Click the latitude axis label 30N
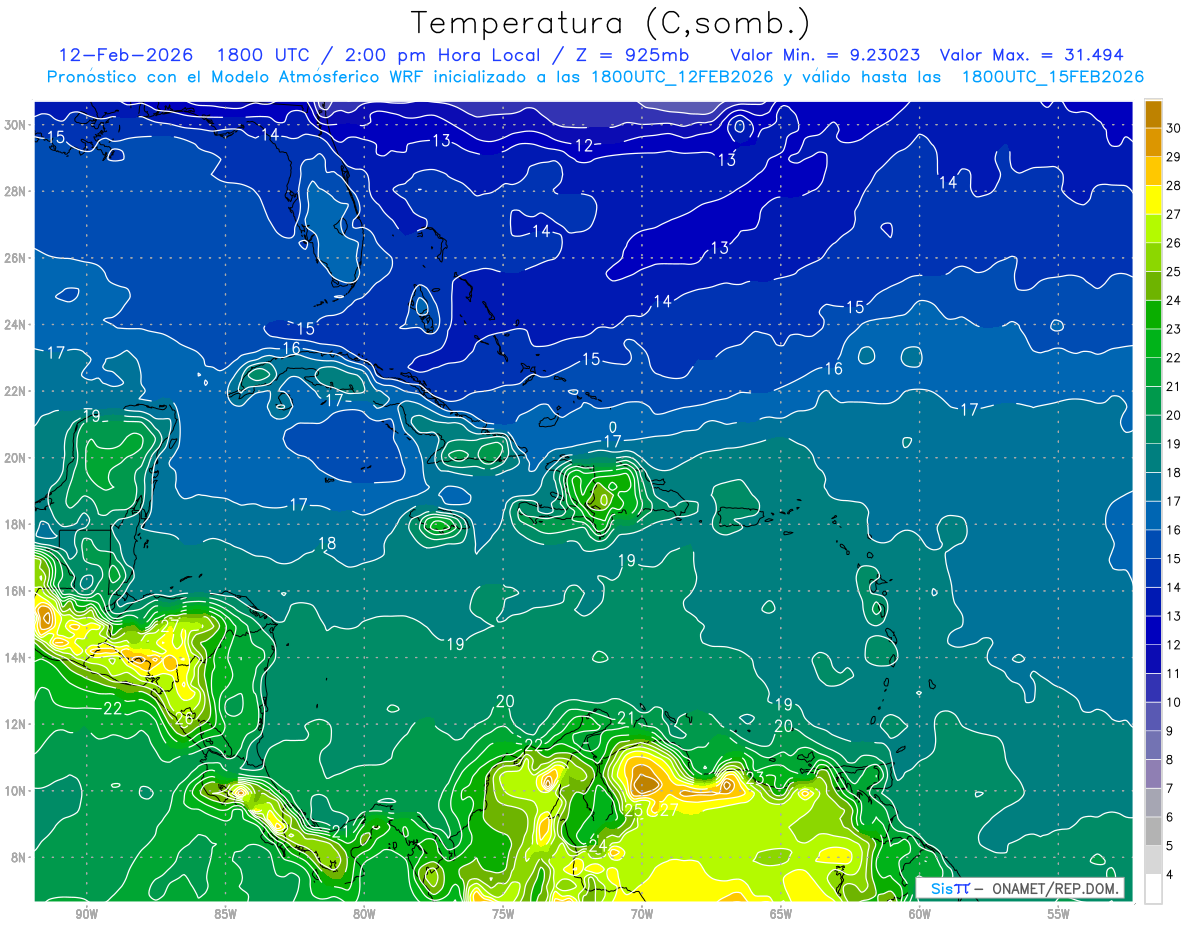 [x=14, y=125]
